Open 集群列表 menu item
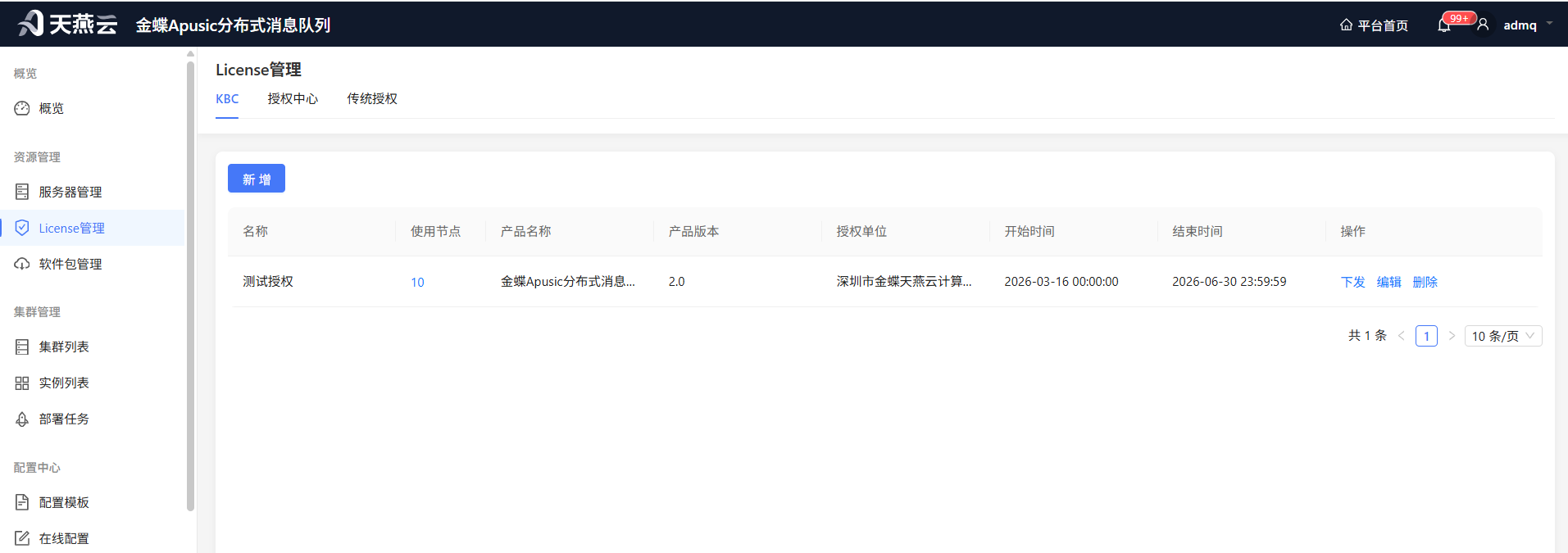Screen dimensions: 1568x553 93,347
